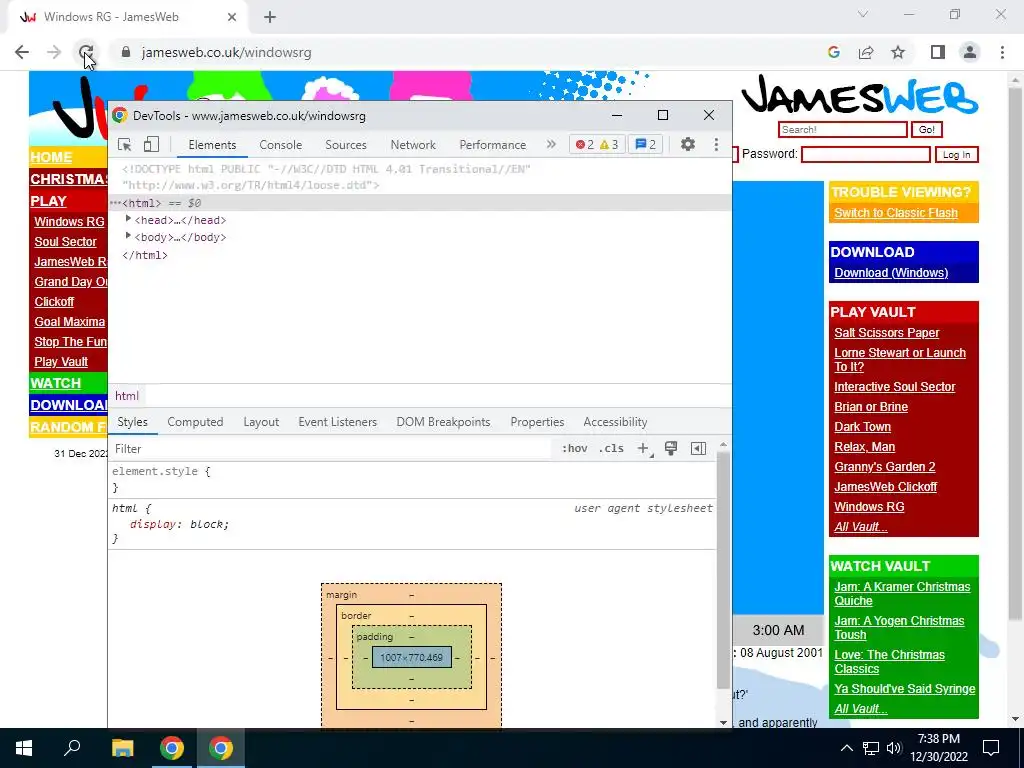This screenshot has height=768, width=1024.
Task: Open Salt Scissors Paper link
Action: pos(886,333)
